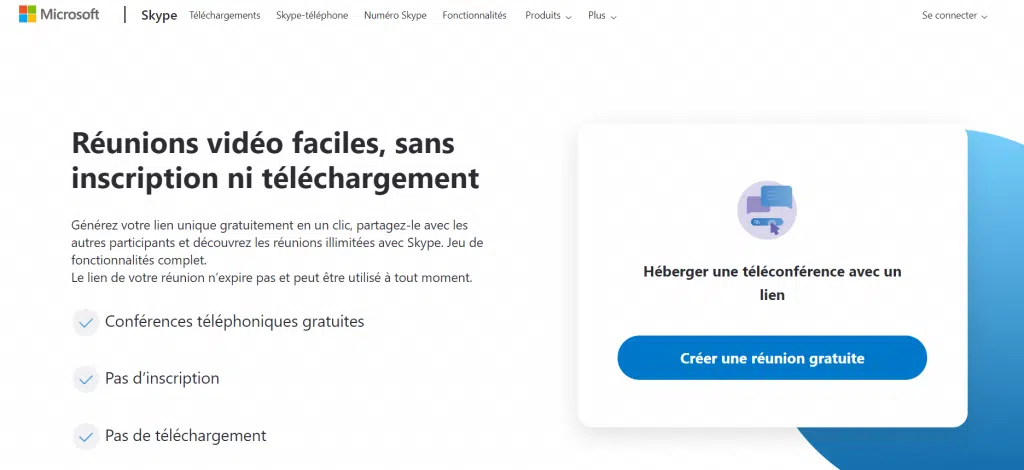Open the Skype brand home link
The image size is (1024, 470).
coord(159,16)
